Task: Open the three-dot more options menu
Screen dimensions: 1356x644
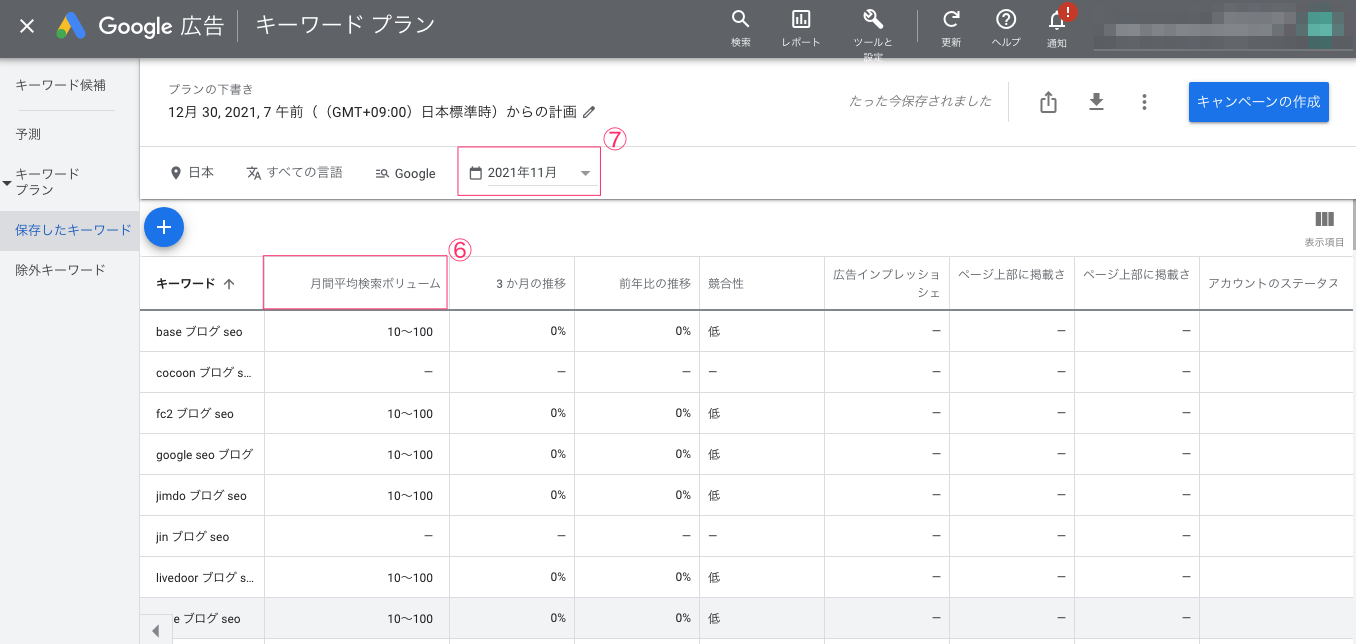Action: pos(1144,102)
